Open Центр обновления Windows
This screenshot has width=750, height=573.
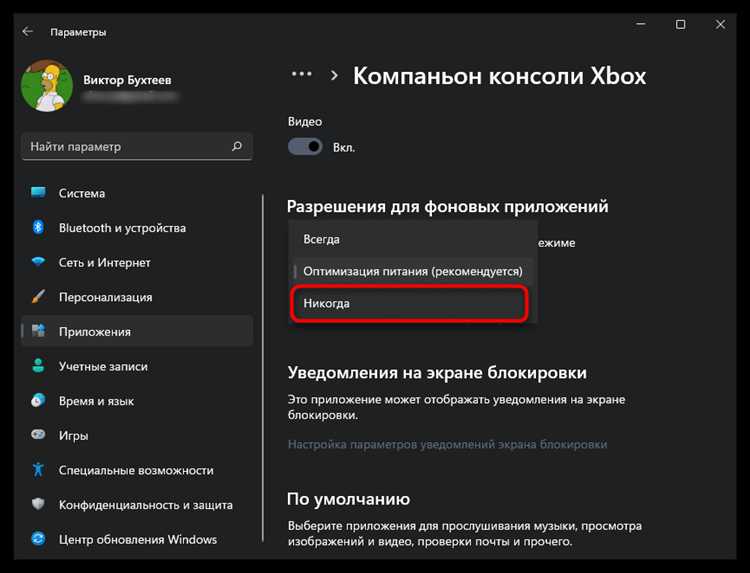click(137, 540)
